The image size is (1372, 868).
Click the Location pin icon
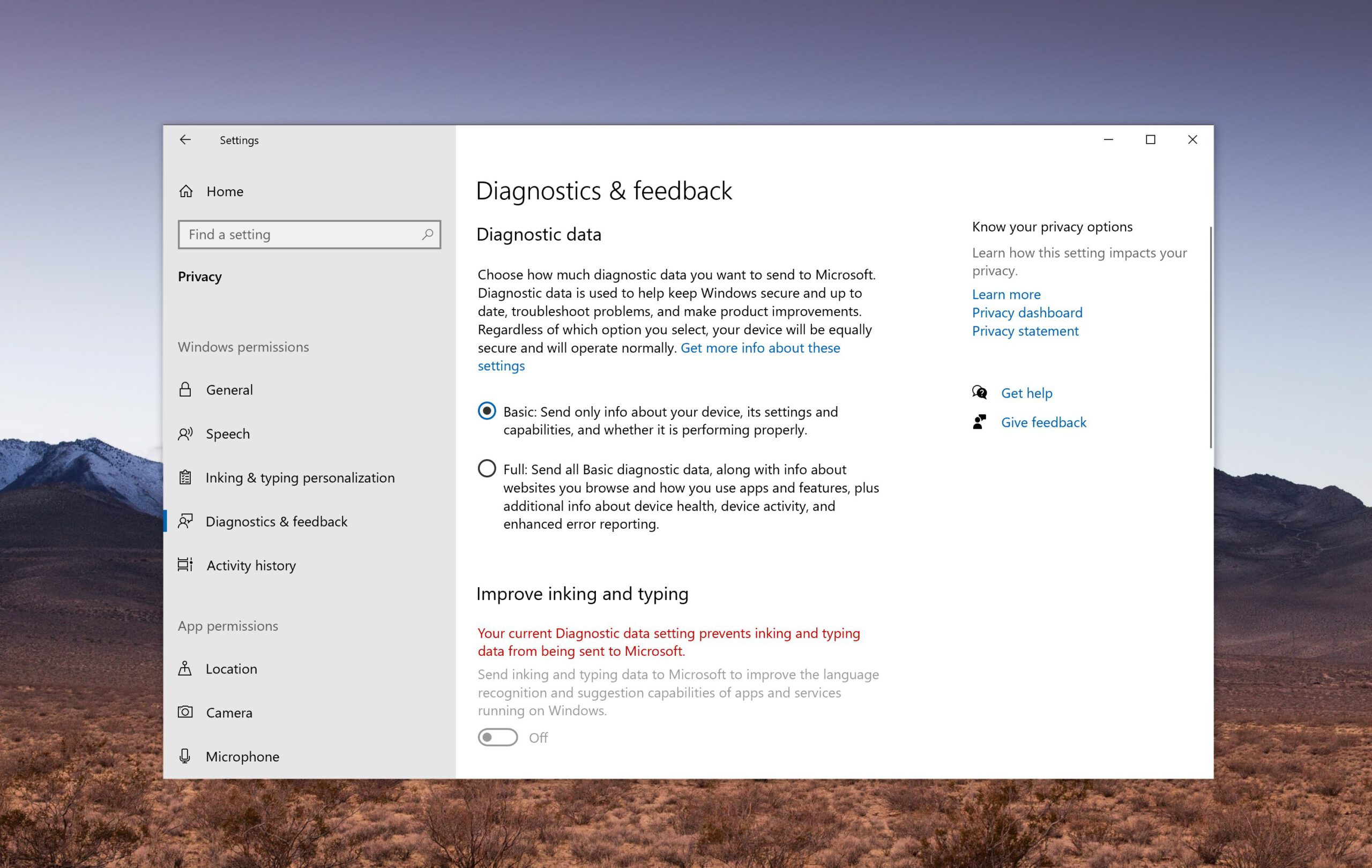(x=185, y=668)
